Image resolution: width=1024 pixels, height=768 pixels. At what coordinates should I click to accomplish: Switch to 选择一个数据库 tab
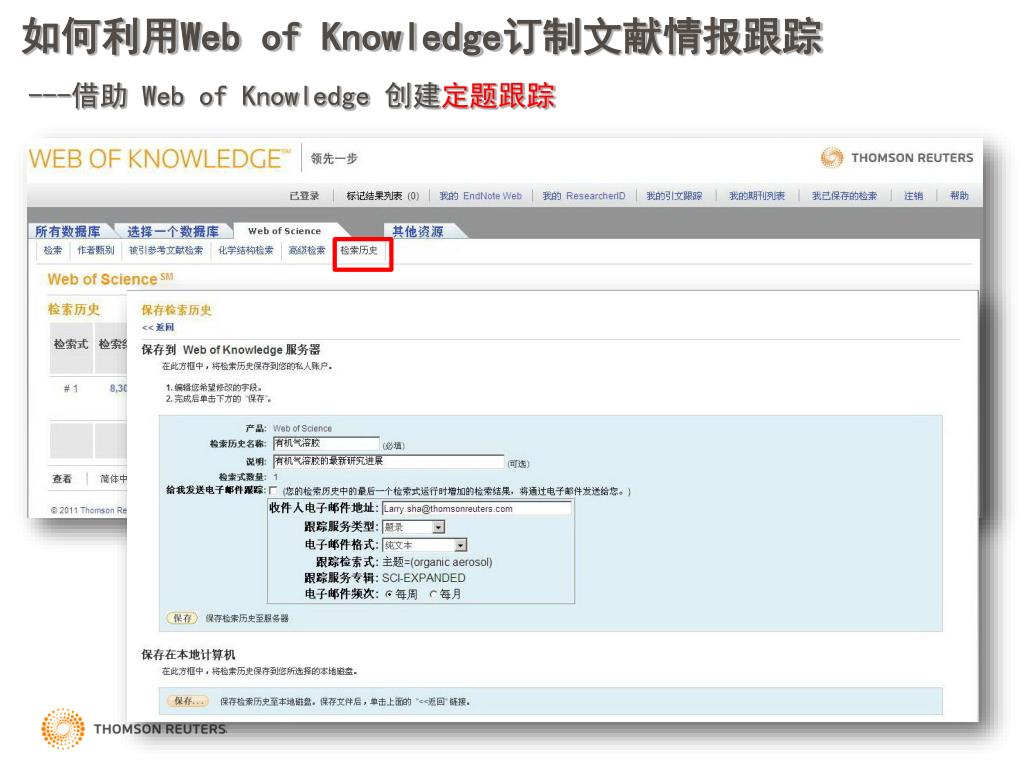(x=173, y=231)
